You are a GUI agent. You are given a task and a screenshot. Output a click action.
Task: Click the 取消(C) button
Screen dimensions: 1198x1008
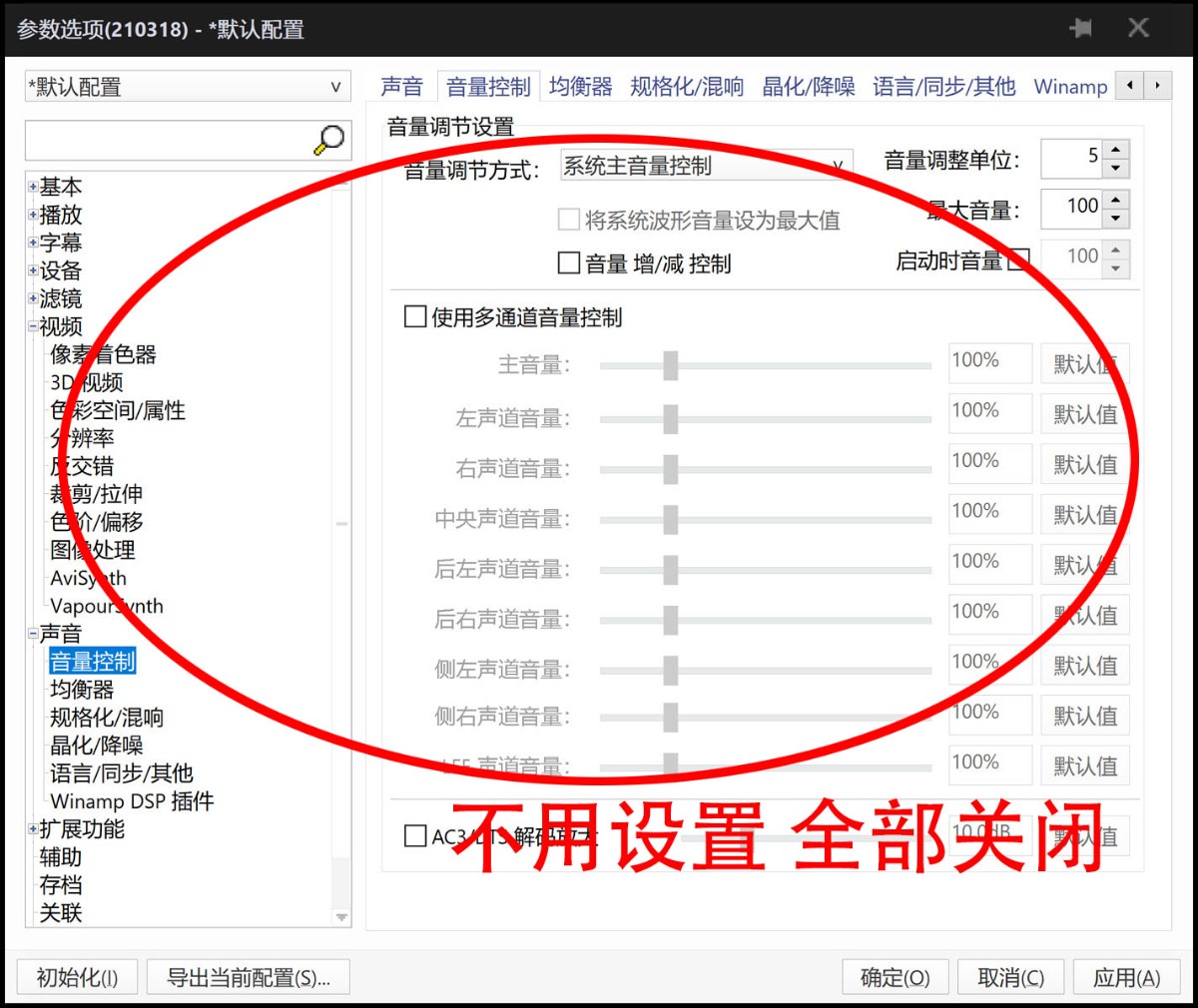(x=1011, y=977)
